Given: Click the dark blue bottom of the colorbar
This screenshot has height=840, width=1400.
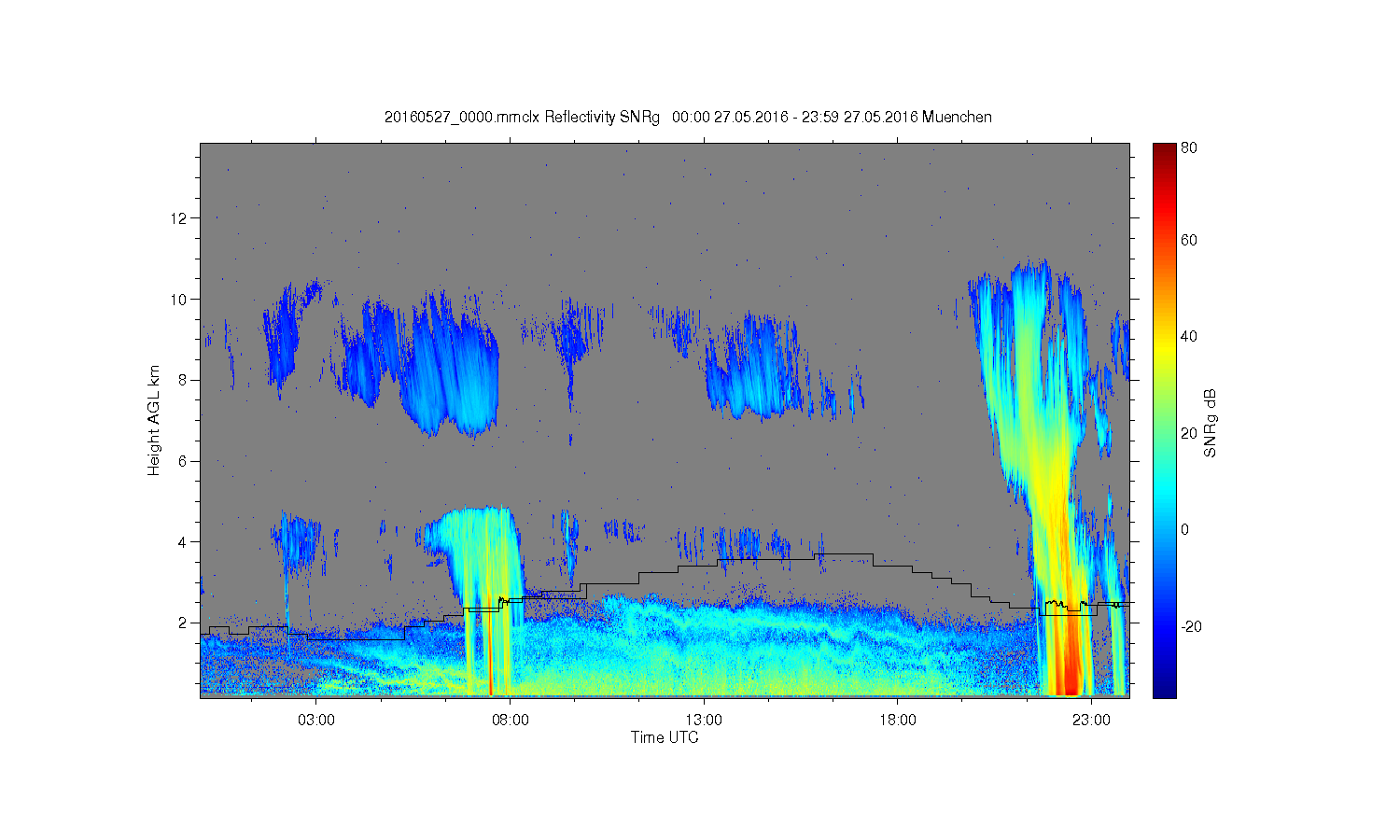Looking at the screenshot, I should (1164, 689).
